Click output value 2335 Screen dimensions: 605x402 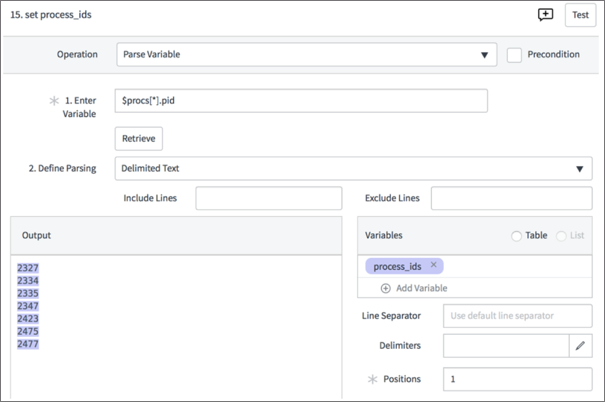28,293
